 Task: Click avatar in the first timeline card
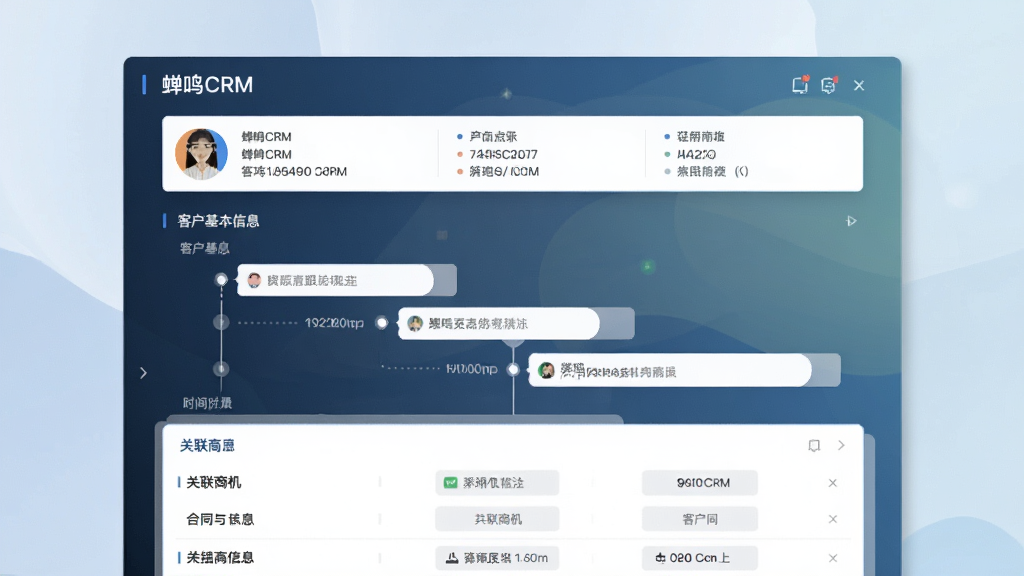254,280
